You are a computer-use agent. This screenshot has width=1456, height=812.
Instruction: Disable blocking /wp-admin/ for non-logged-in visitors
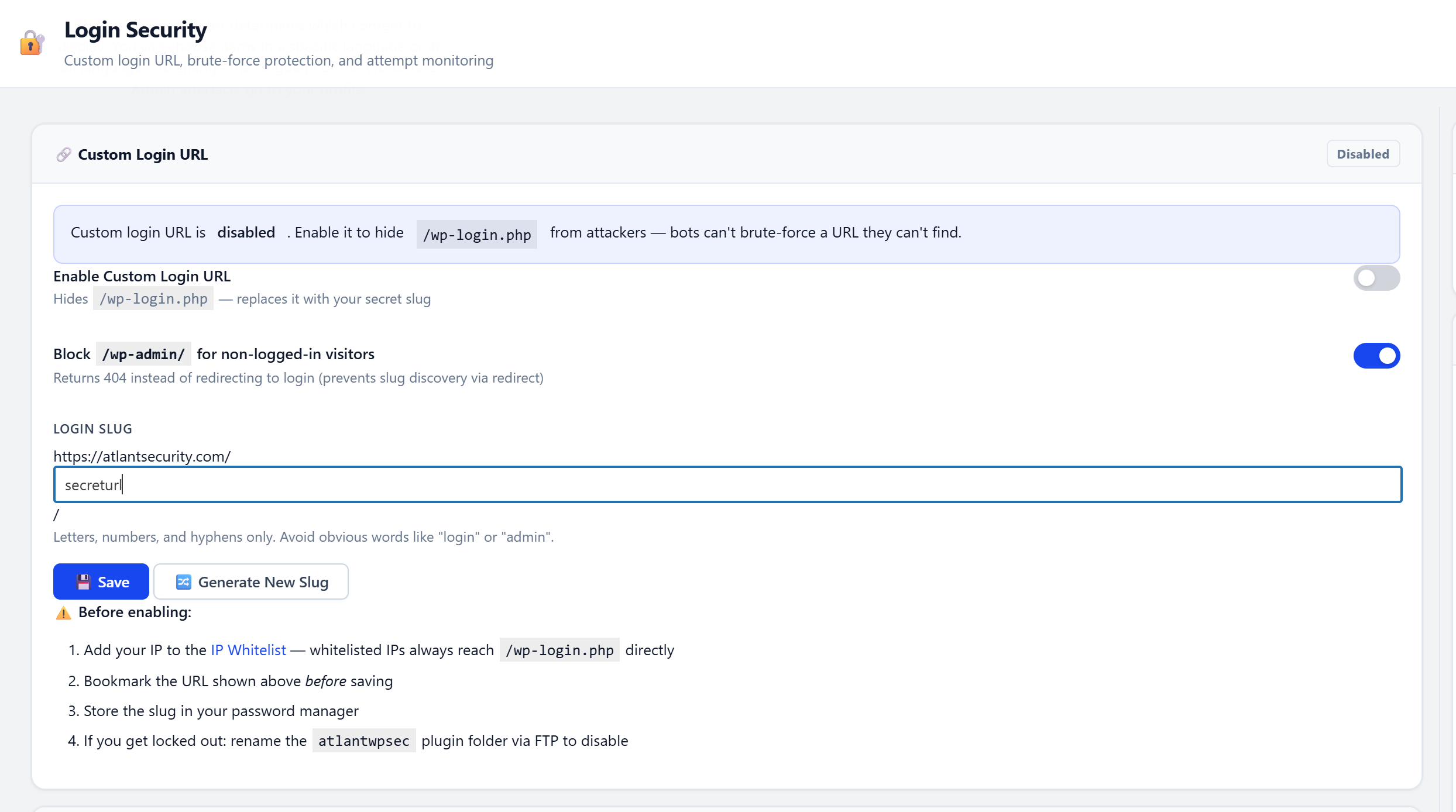(x=1376, y=356)
